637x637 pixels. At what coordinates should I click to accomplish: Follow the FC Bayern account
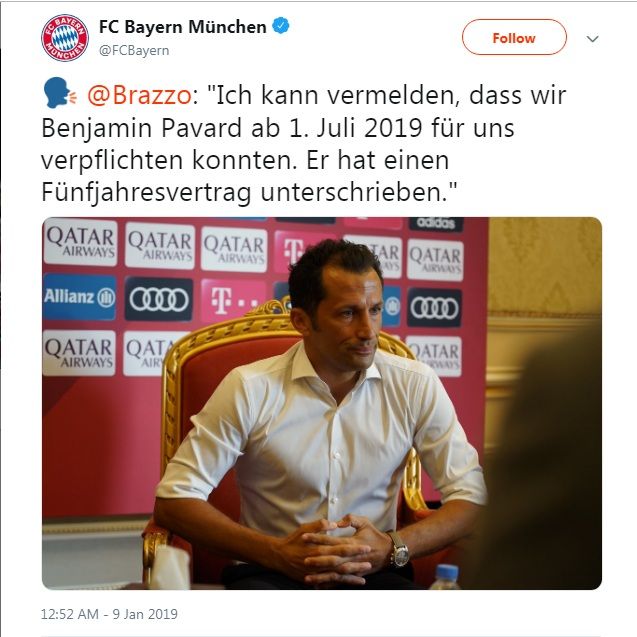click(x=514, y=37)
